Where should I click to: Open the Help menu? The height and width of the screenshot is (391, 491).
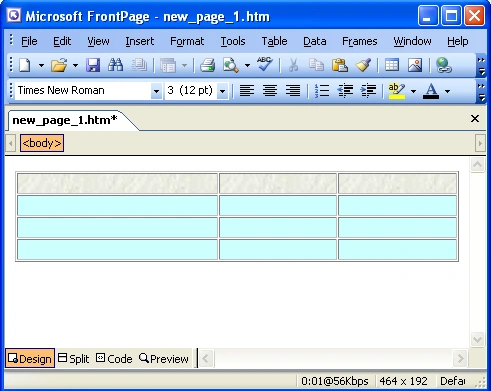coord(458,41)
